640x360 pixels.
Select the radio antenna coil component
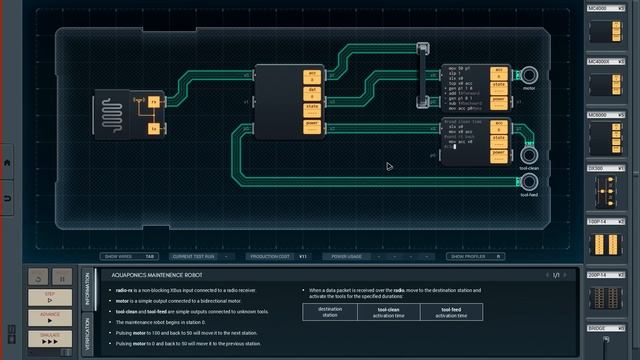pyautogui.click(x=112, y=115)
